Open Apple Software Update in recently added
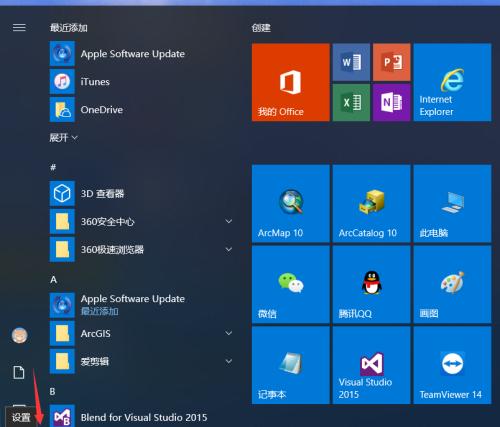This screenshot has width=500, height=427. tap(142, 54)
